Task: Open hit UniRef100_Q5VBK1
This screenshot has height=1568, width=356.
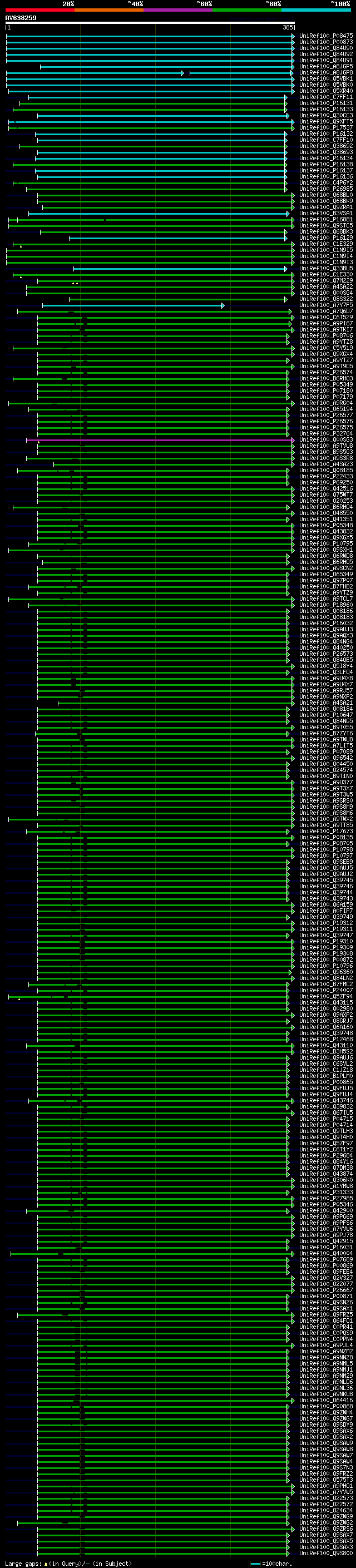Action: point(325,78)
